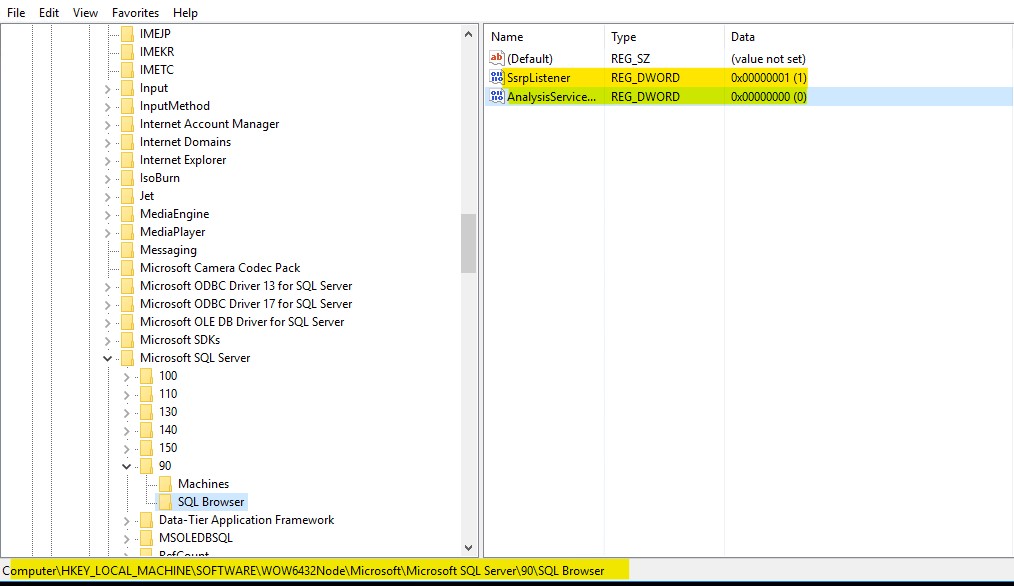Image resolution: width=1014 pixels, height=586 pixels.
Task: Open the File menu
Action: click(16, 12)
